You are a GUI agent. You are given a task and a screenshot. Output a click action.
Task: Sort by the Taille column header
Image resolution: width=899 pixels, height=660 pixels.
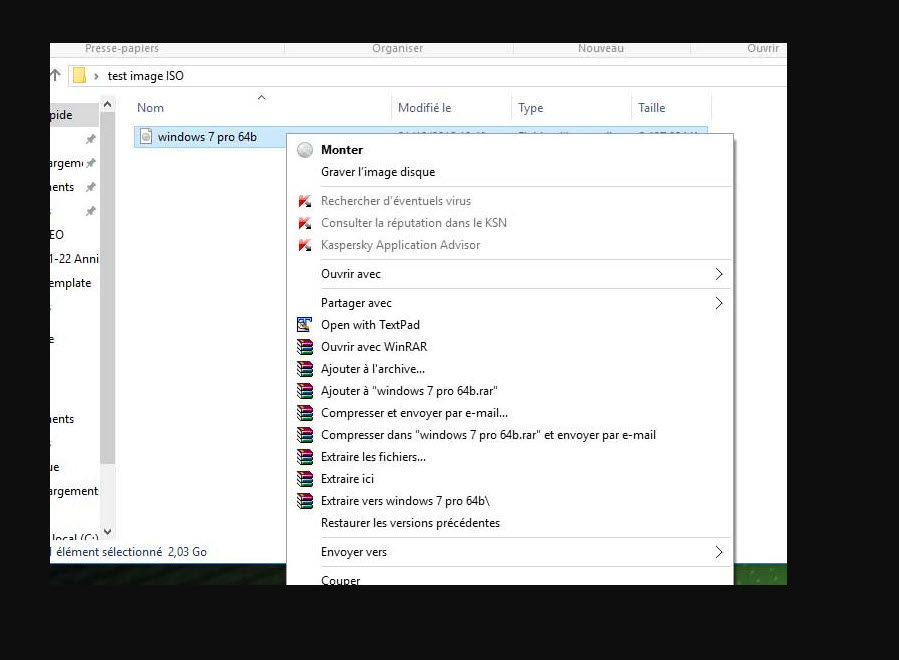pyautogui.click(x=651, y=108)
